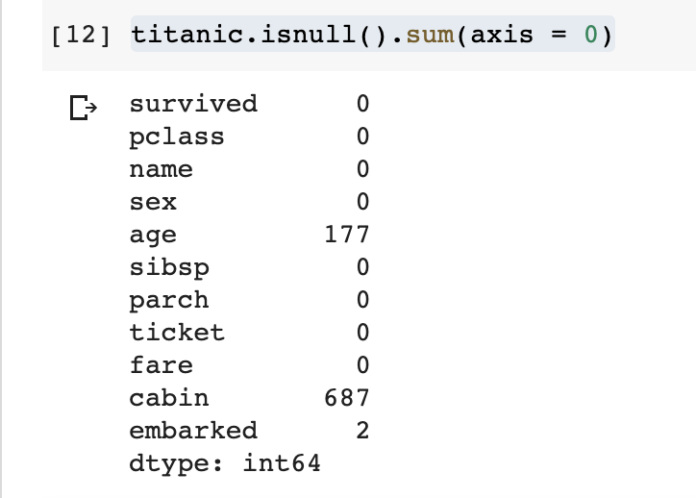
Task: Click the survived row in output
Action: pos(249,104)
